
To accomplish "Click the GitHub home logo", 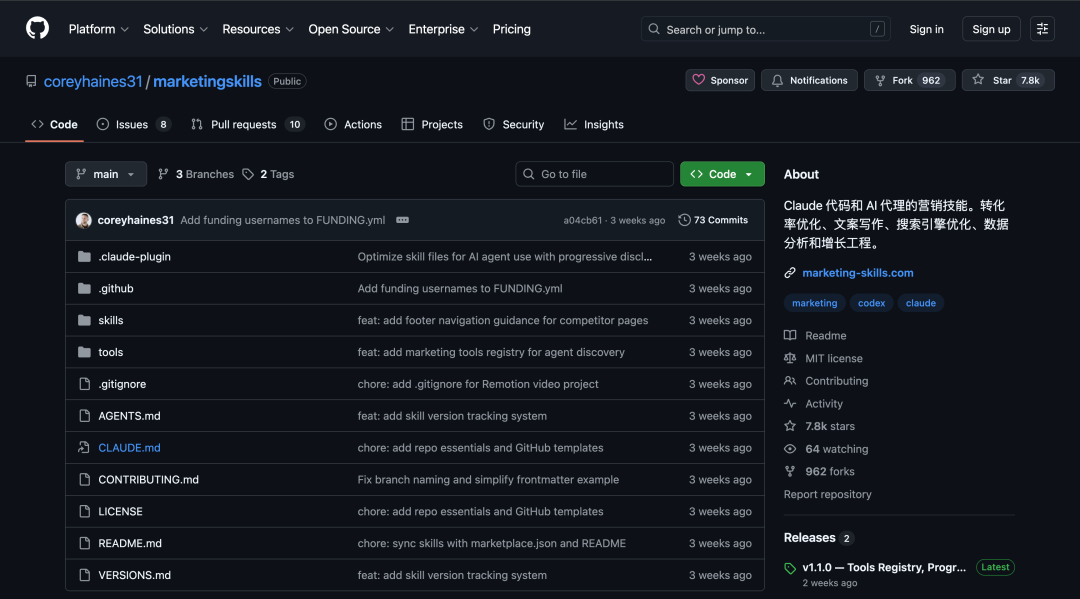I will (x=37, y=28).
